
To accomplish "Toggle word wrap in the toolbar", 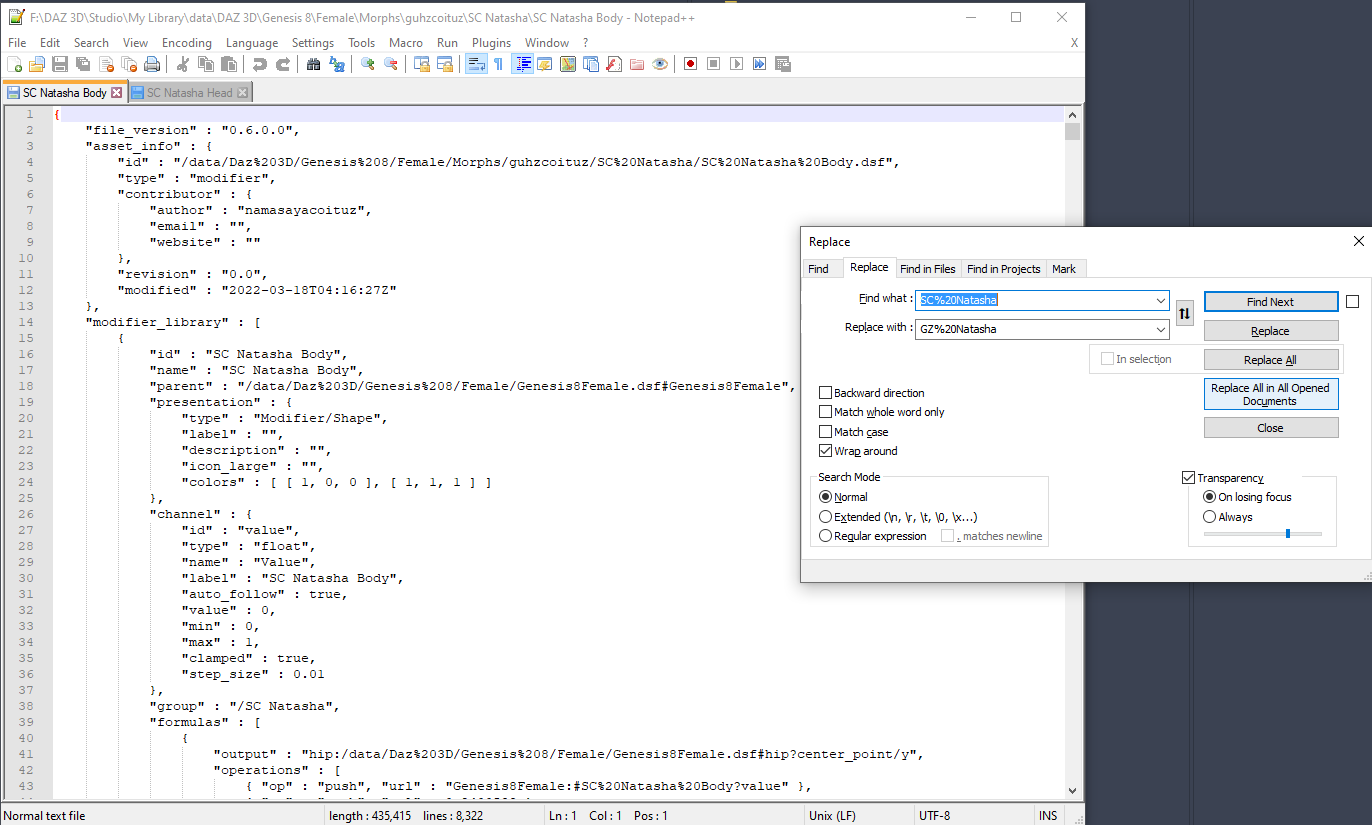I will [x=476, y=64].
